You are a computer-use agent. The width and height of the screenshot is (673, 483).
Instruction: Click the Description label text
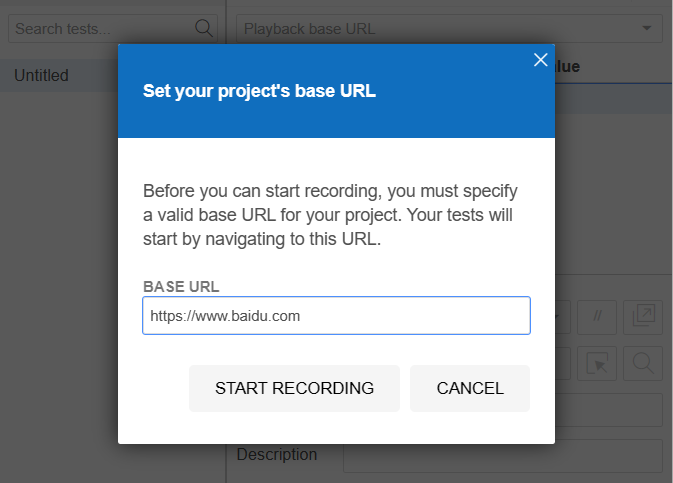tap(277, 454)
